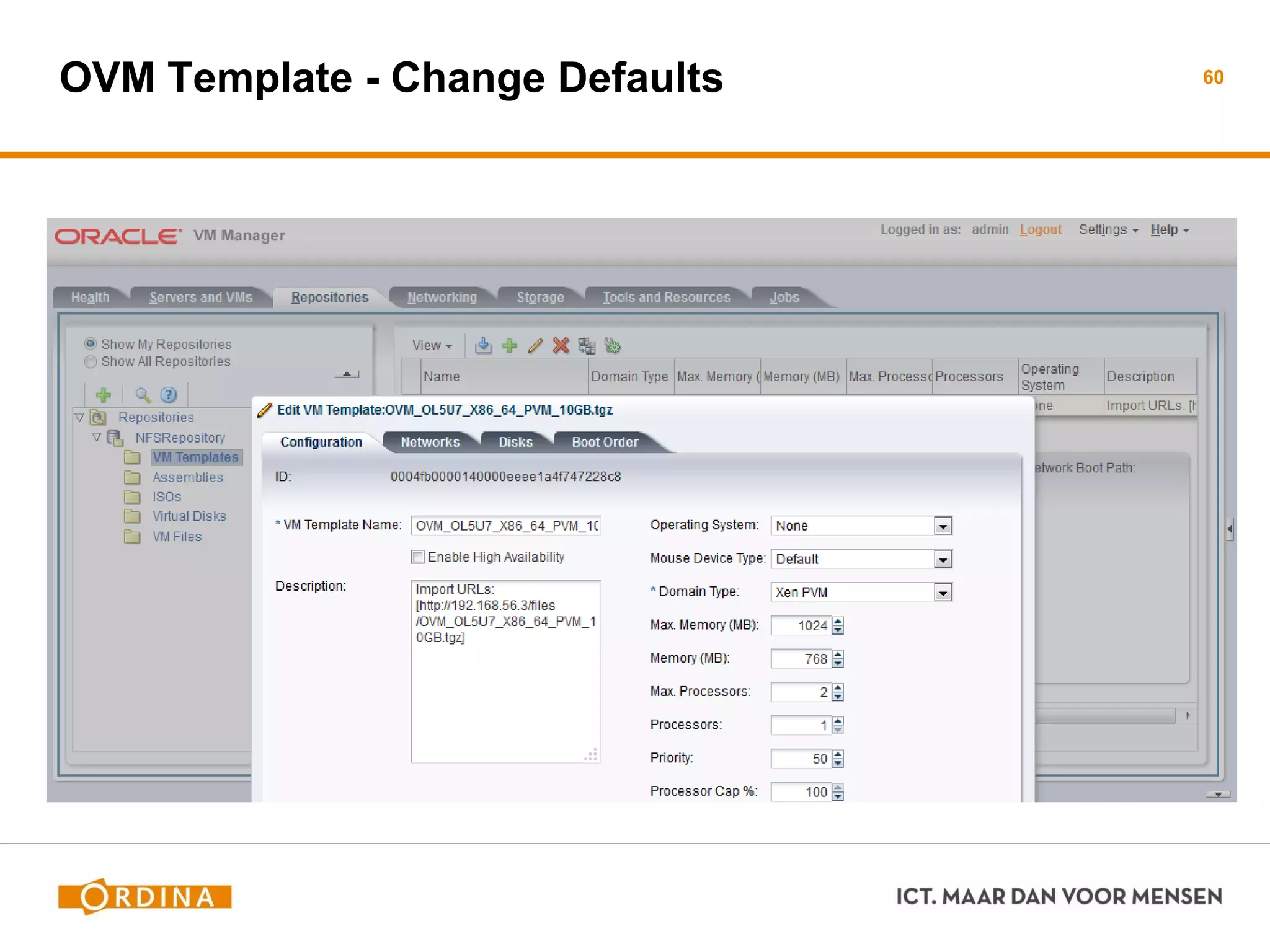Click into the Description text area
1270x952 pixels.
pos(505,671)
